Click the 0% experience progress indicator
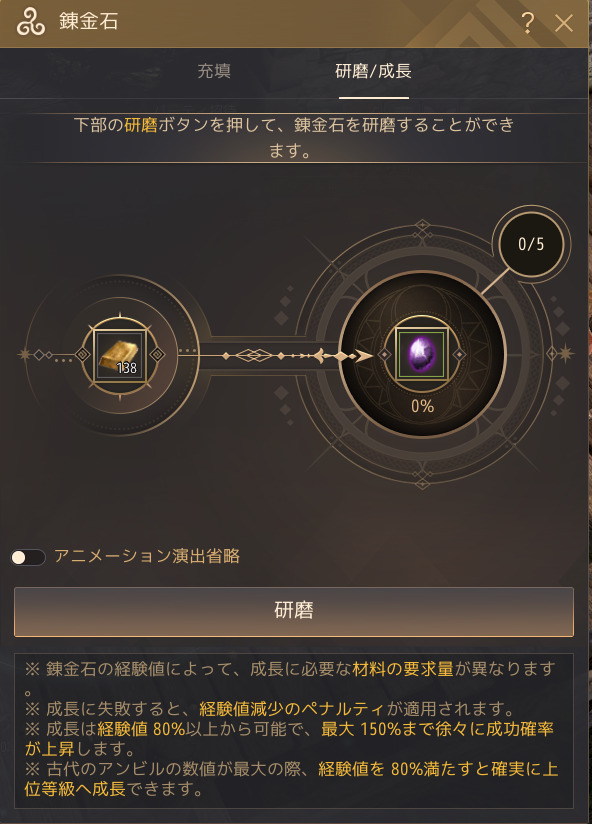The height and width of the screenshot is (824, 592). pos(422,406)
